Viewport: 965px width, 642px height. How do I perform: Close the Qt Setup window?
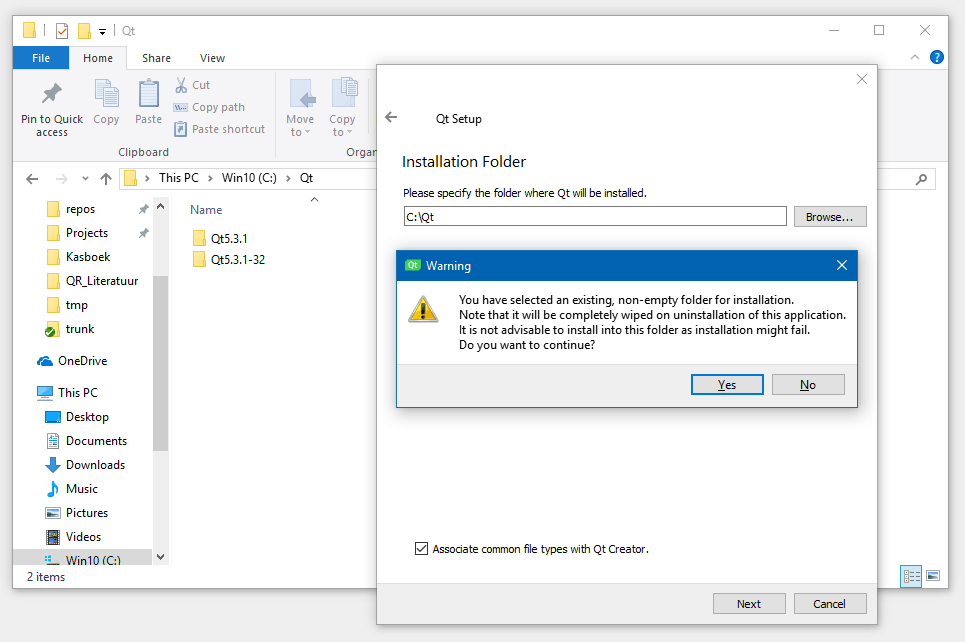pos(862,79)
